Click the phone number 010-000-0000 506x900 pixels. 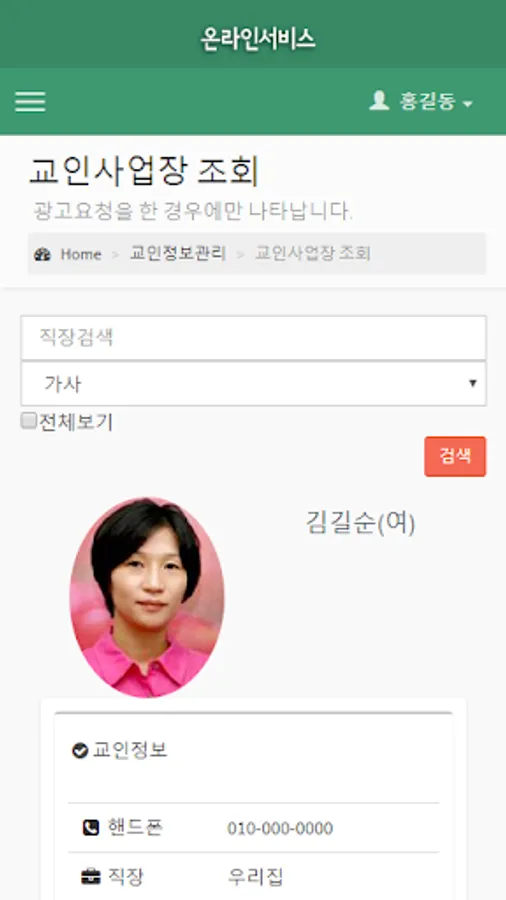pyautogui.click(x=280, y=828)
